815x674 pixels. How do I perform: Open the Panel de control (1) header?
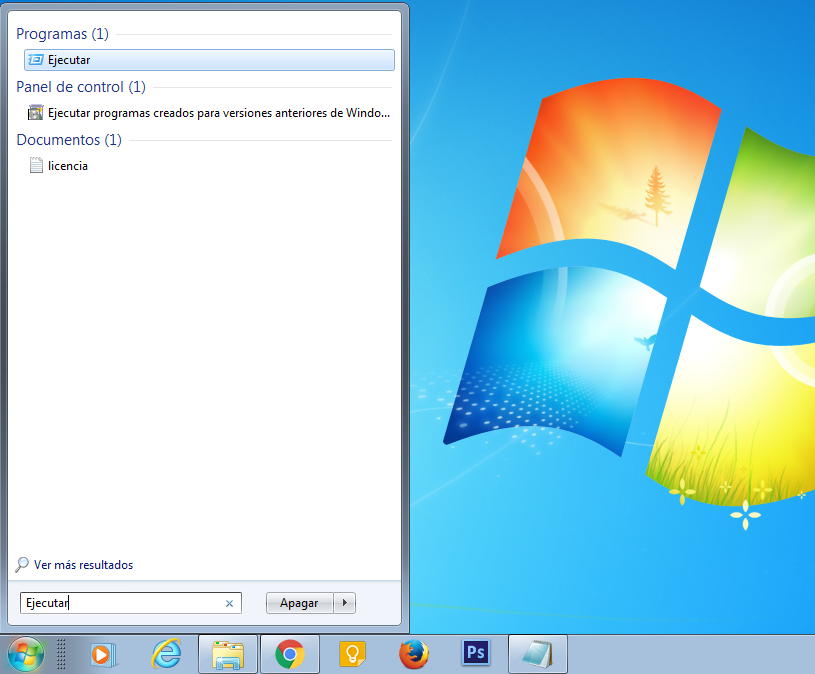click(x=81, y=87)
